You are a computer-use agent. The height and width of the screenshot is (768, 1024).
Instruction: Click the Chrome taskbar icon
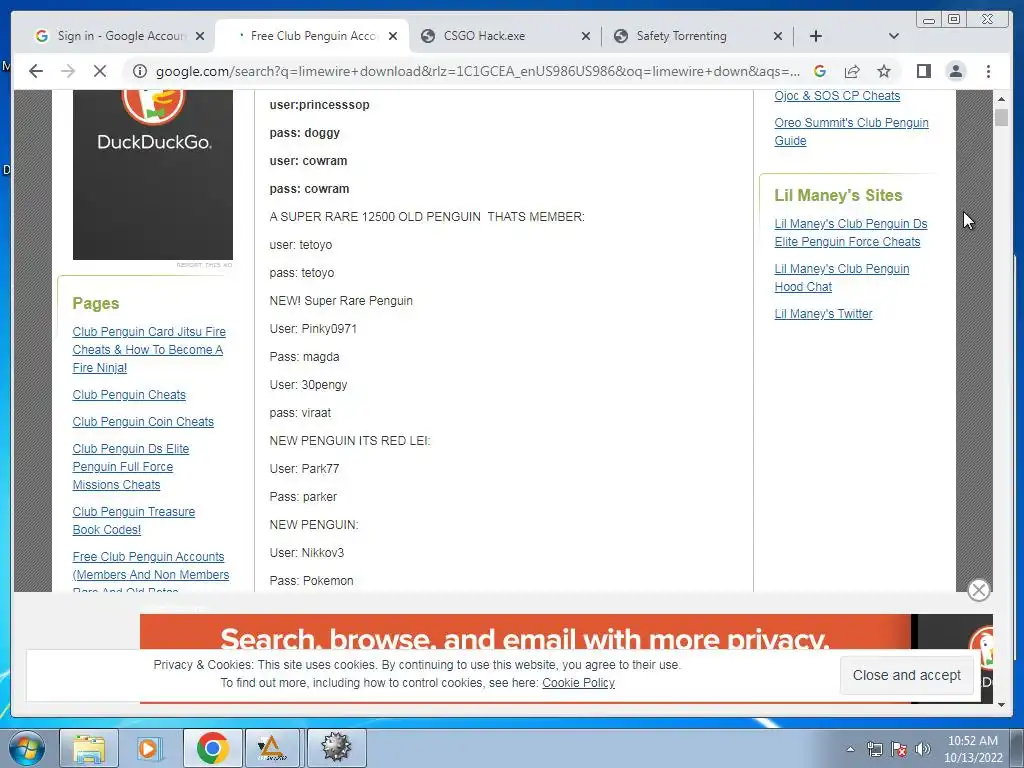click(x=212, y=748)
